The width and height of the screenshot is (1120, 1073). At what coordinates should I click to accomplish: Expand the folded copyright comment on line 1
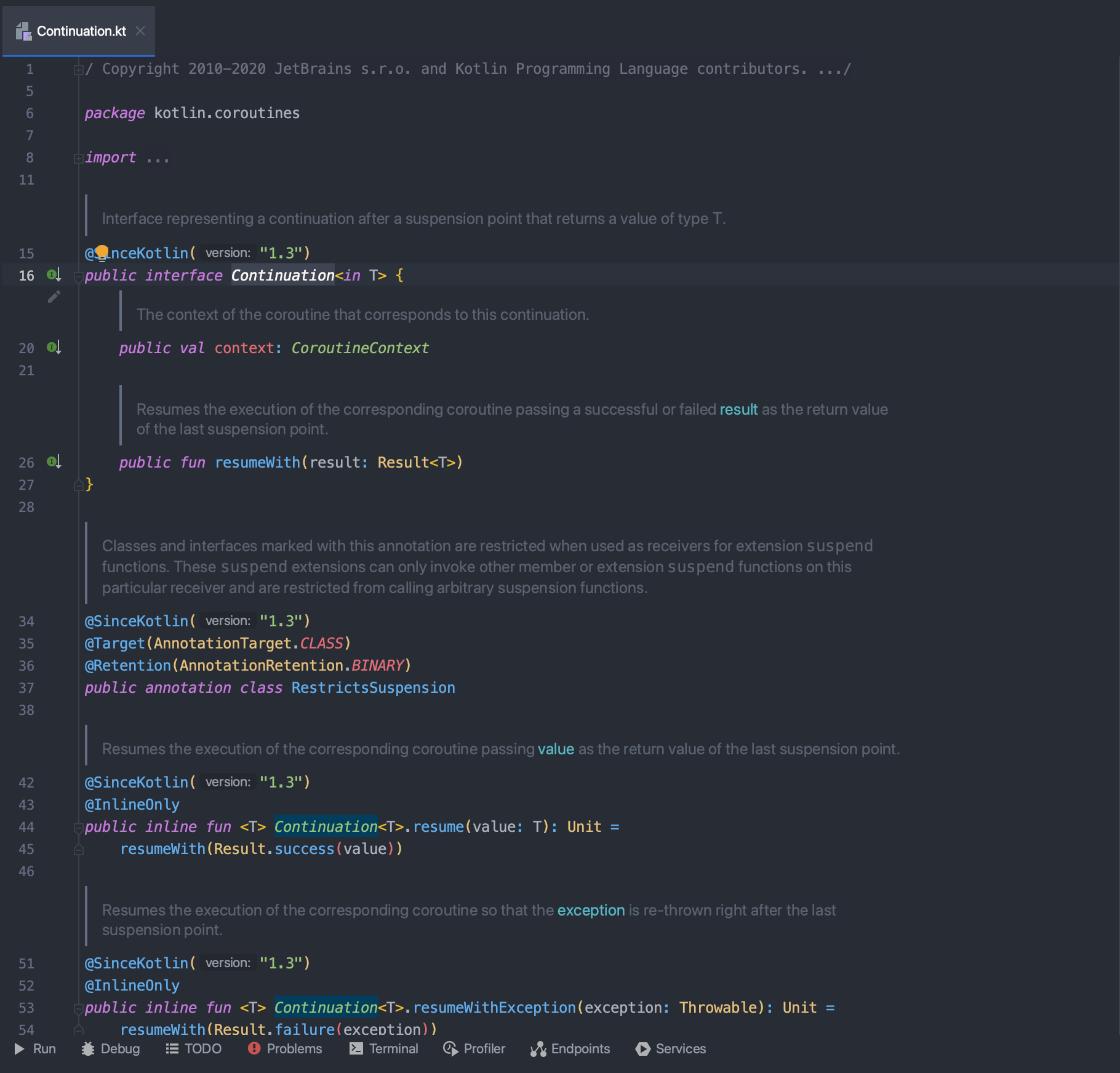pyautogui.click(x=78, y=70)
